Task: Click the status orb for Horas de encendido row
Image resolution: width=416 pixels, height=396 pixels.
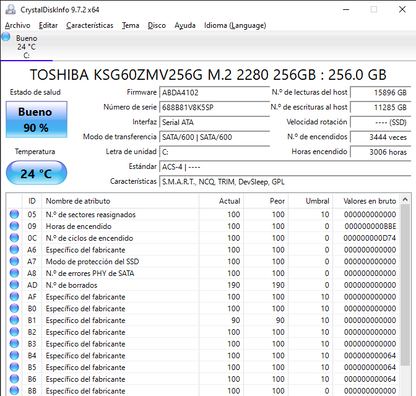Action: [14, 226]
